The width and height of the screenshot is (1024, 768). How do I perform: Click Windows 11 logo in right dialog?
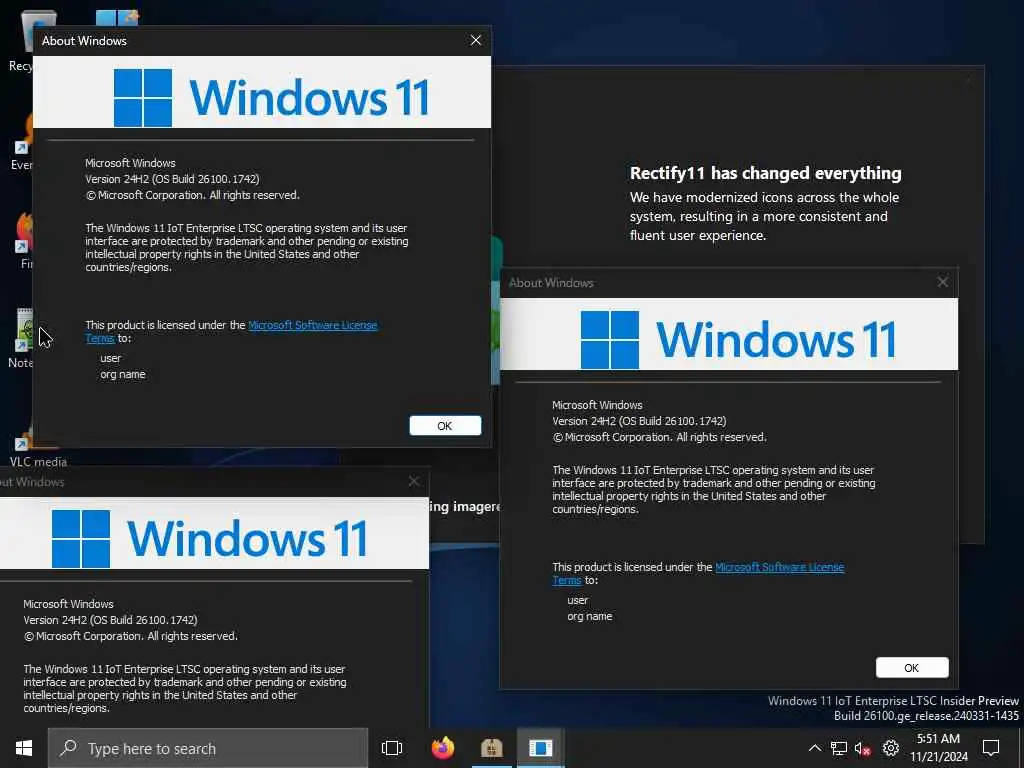tap(739, 340)
